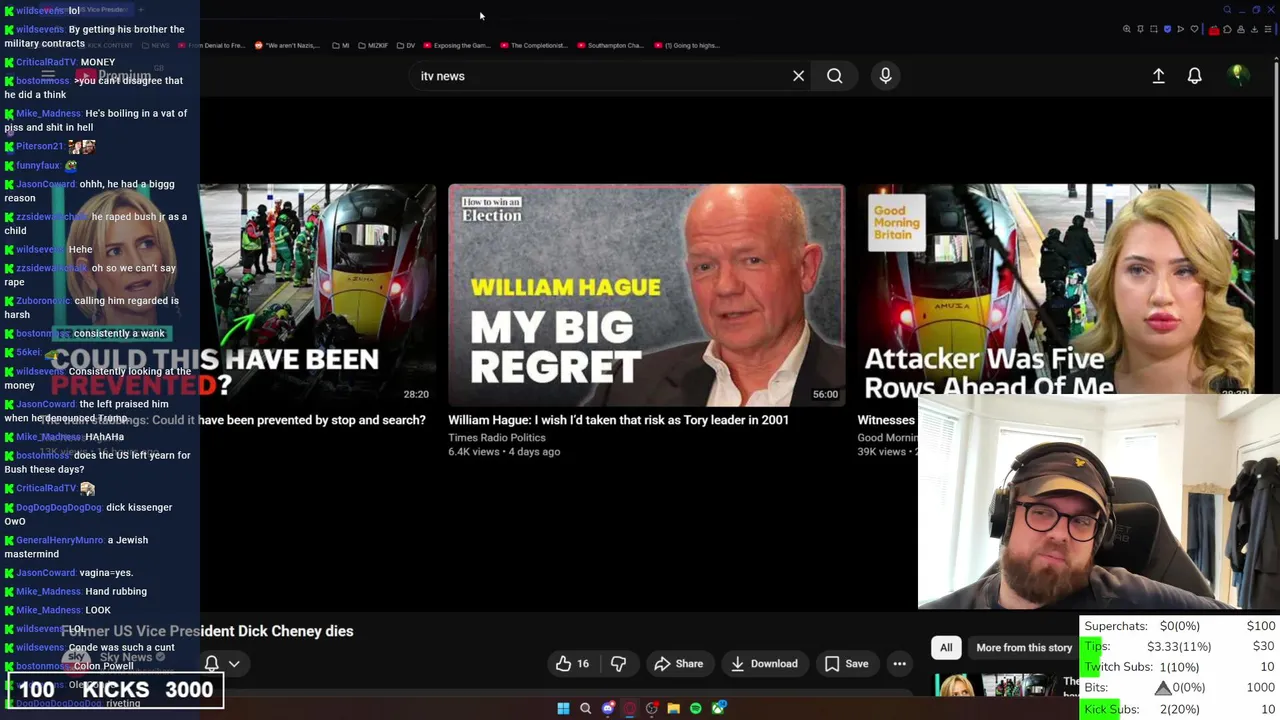The height and width of the screenshot is (720, 1280).
Task: Select the 'More from this story' chip
Action: click(1024, 648)
